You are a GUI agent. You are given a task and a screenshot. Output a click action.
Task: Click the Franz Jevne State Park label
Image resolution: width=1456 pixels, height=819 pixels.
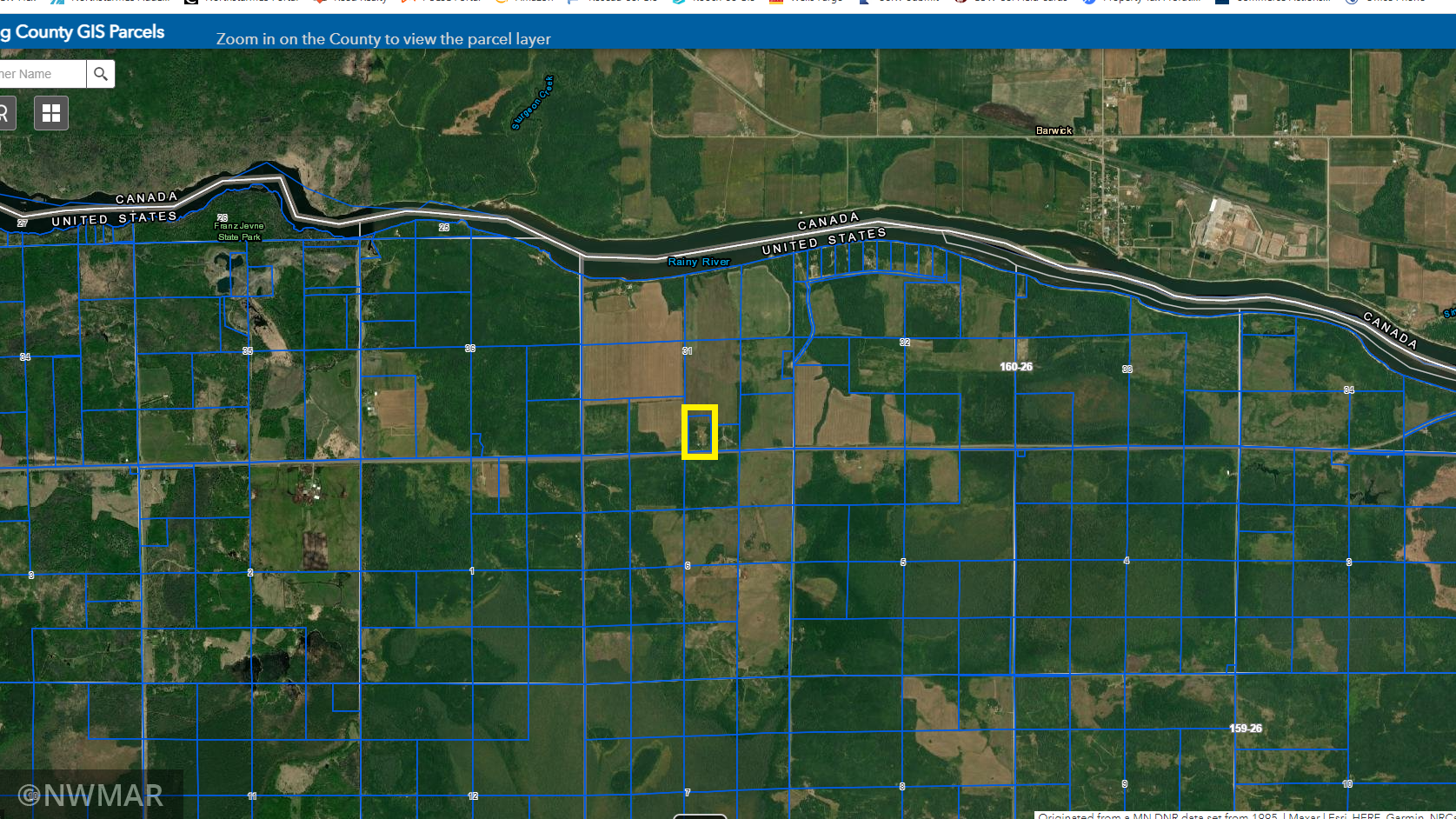tap(239, 231)
